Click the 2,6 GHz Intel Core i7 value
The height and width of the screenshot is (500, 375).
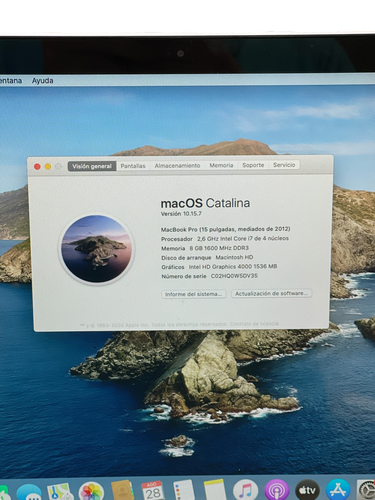coord(243,238)
